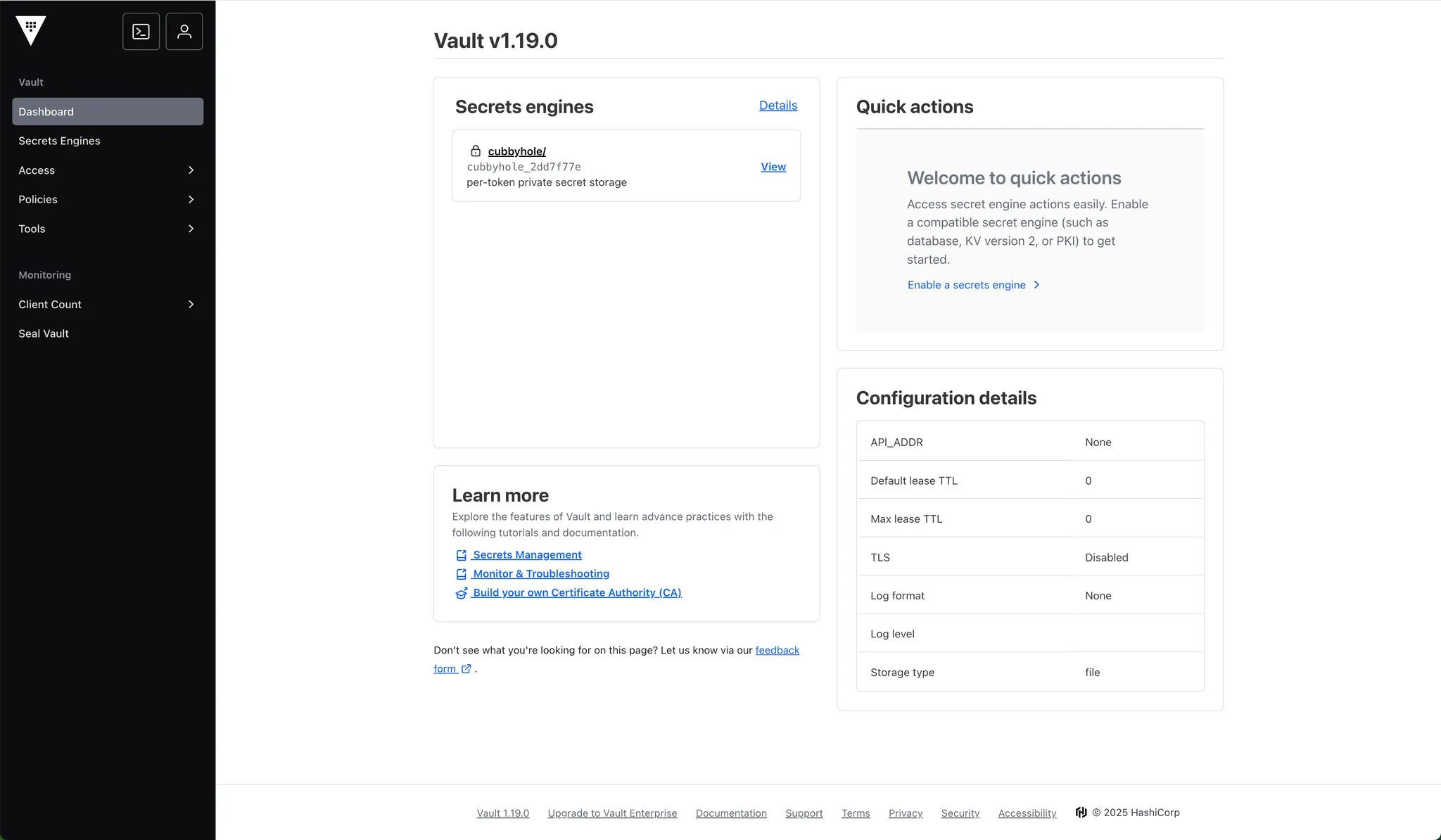Expand the Tools sidebar chevron
Image resolution: width=1441 pixels, height=840 pixels.
click(191, 229)
